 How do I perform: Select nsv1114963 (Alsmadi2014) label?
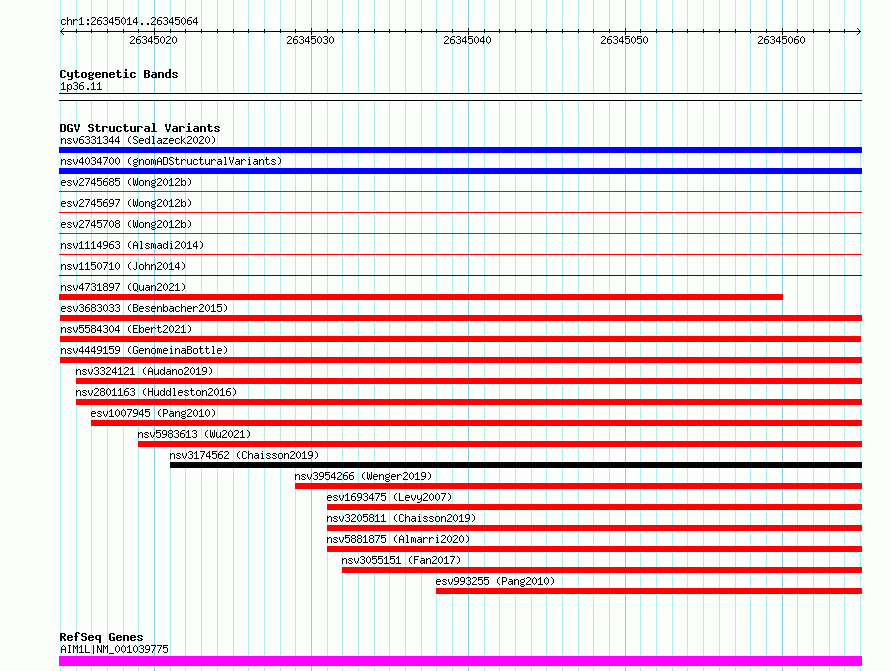132,245
